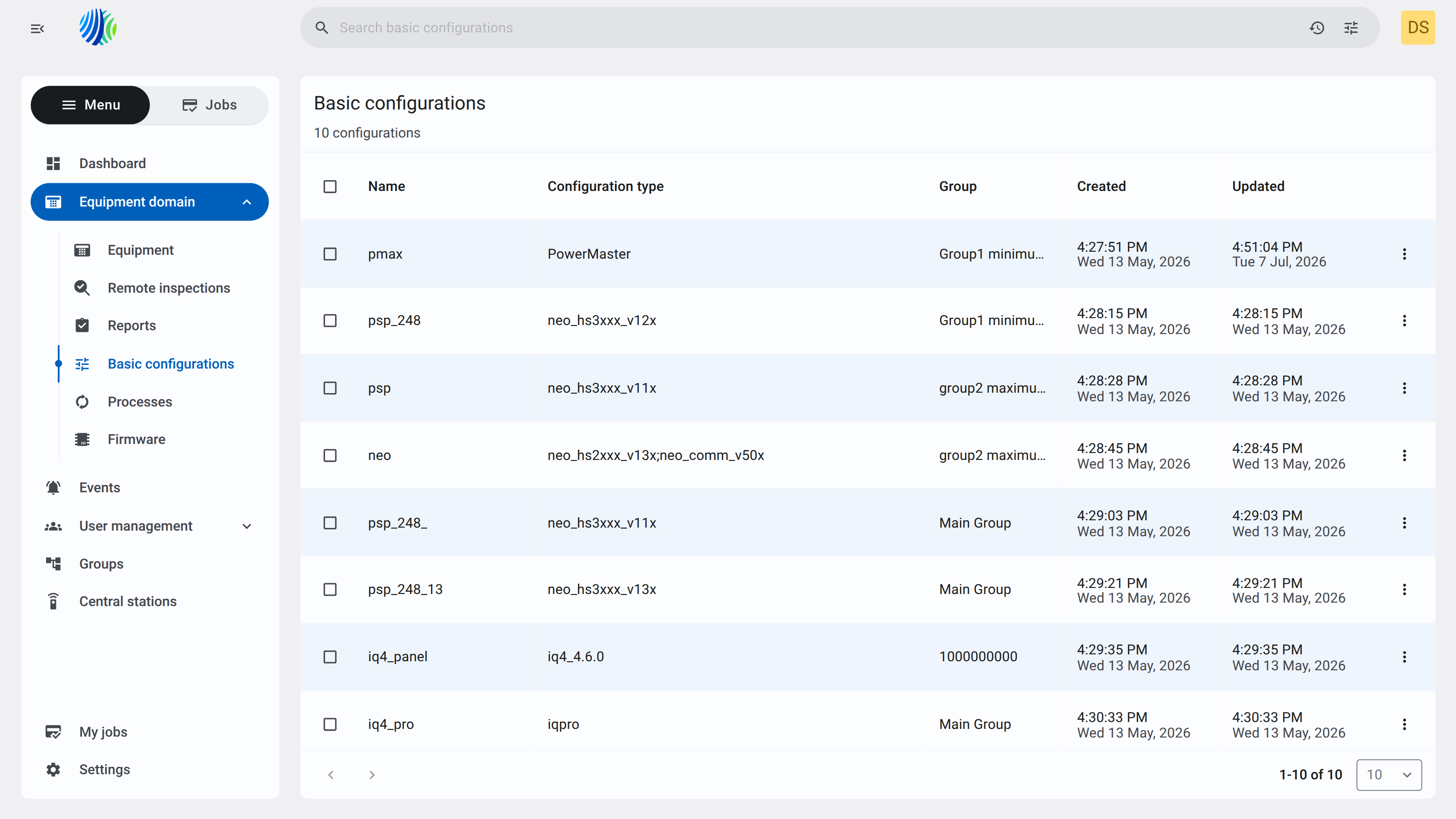Click the Central stations remote icon
The width and height of the screenshot is (1456, 819).
pyautogui.click(x=53, y=602)
